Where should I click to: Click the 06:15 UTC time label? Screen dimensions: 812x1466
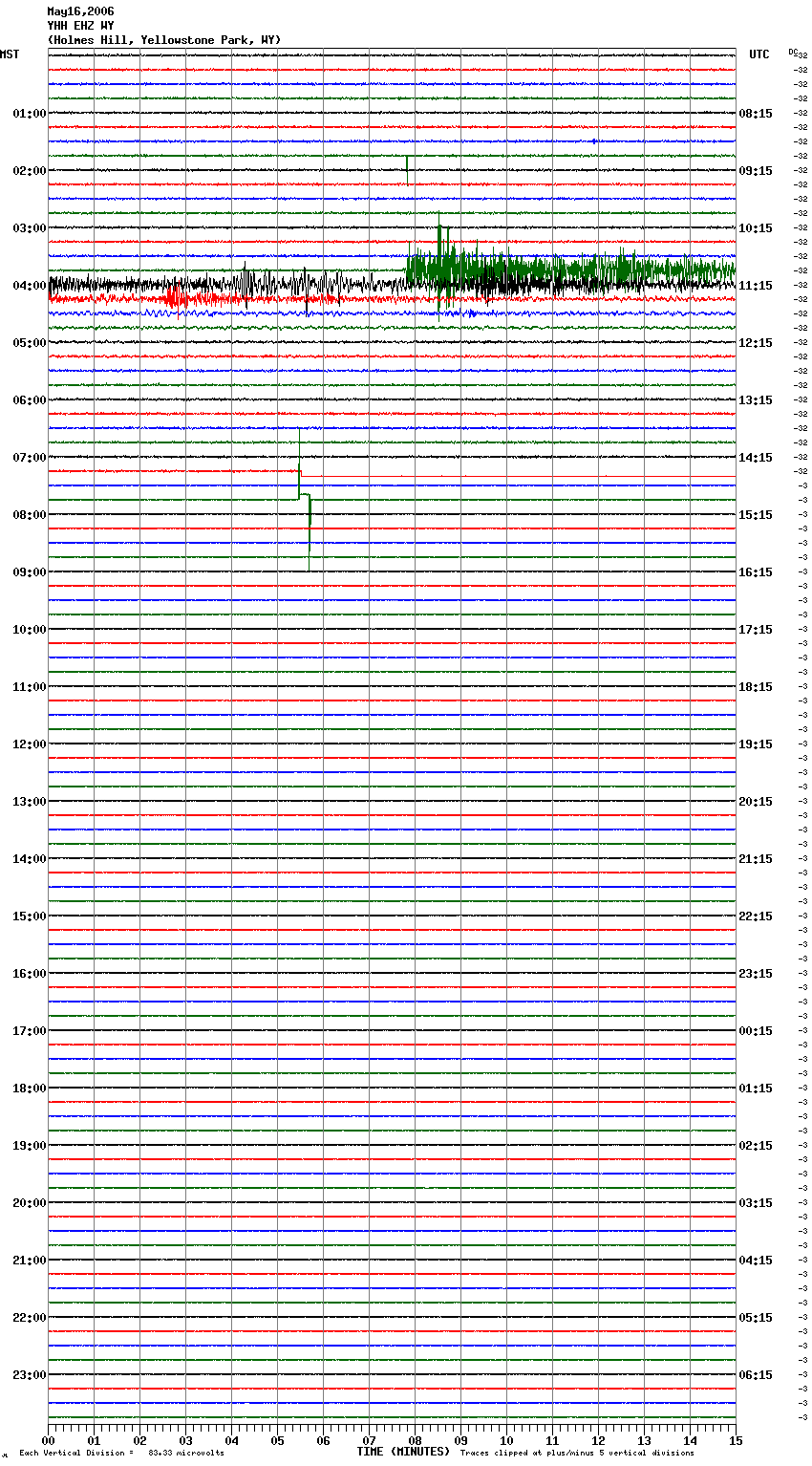point(756,1375)
